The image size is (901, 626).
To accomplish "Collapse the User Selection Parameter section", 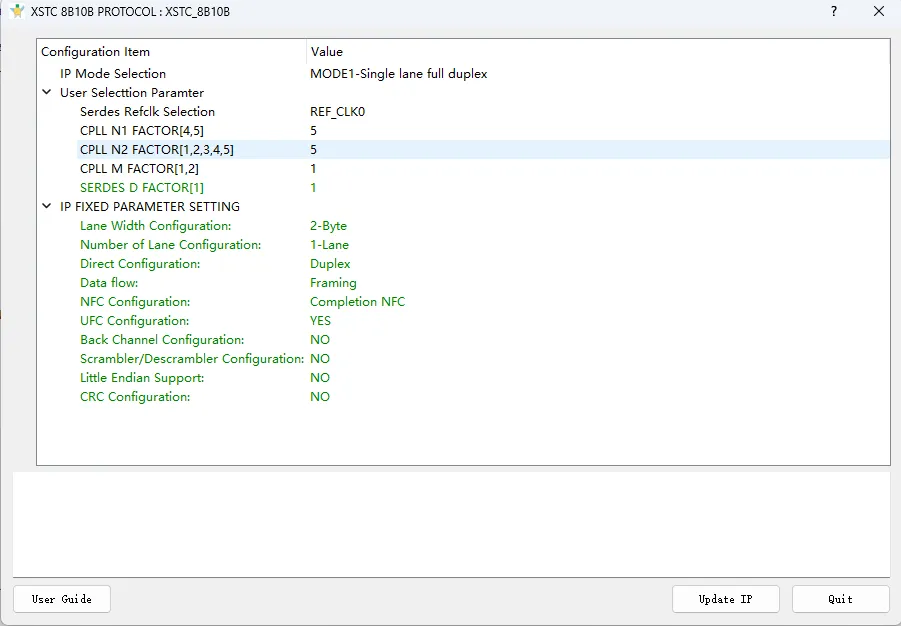I will click(47, 93).
